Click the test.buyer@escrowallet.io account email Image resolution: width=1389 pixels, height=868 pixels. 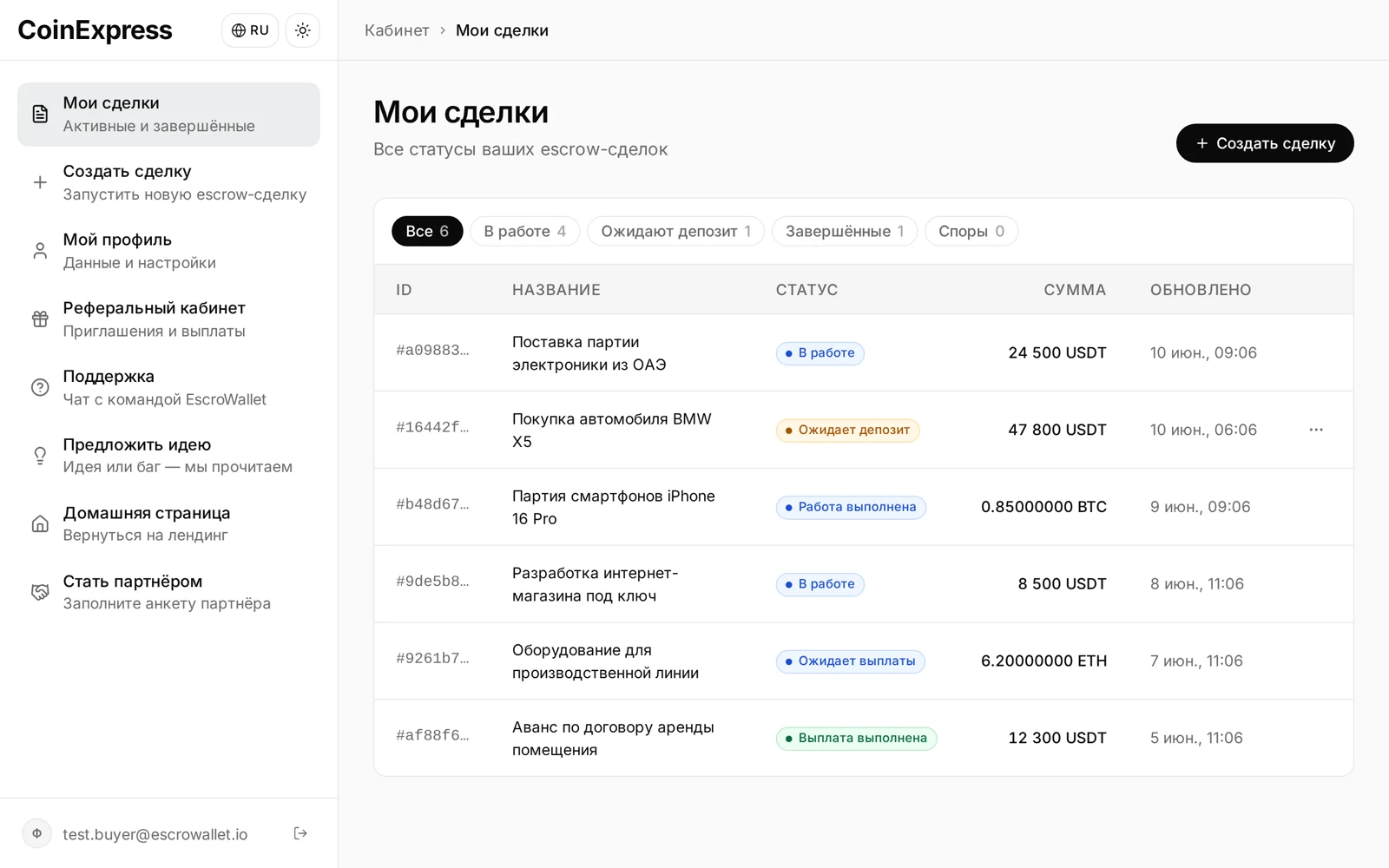(x=155, y=834)
